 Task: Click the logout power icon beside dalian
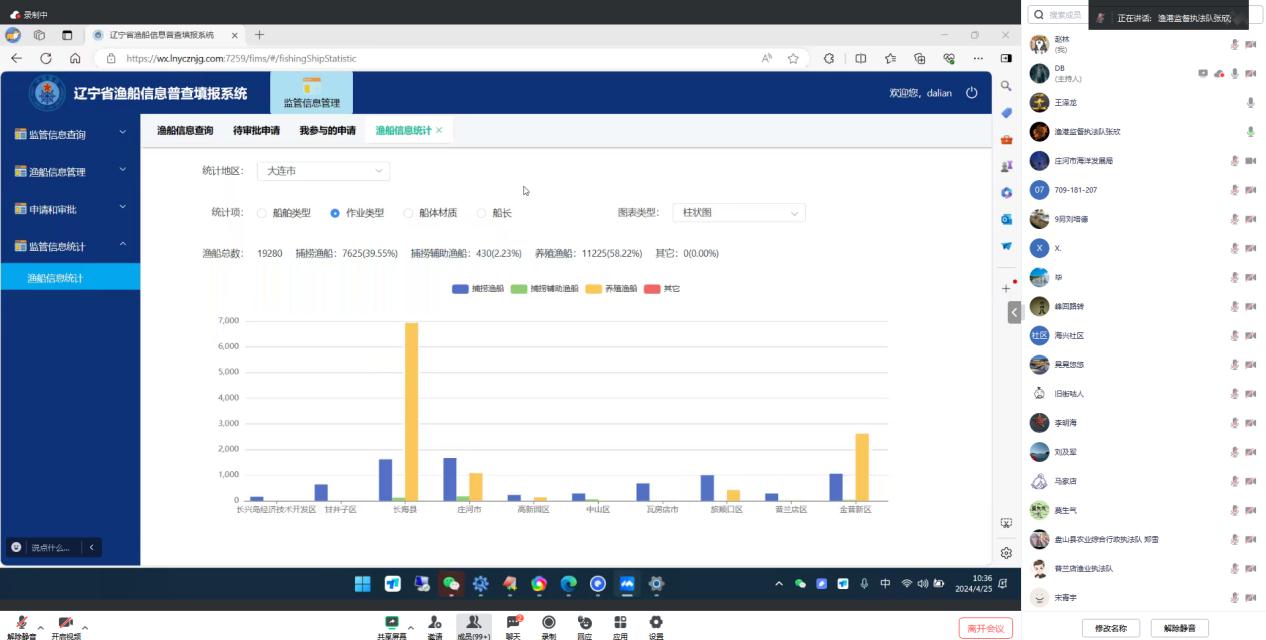pos(971,93)
